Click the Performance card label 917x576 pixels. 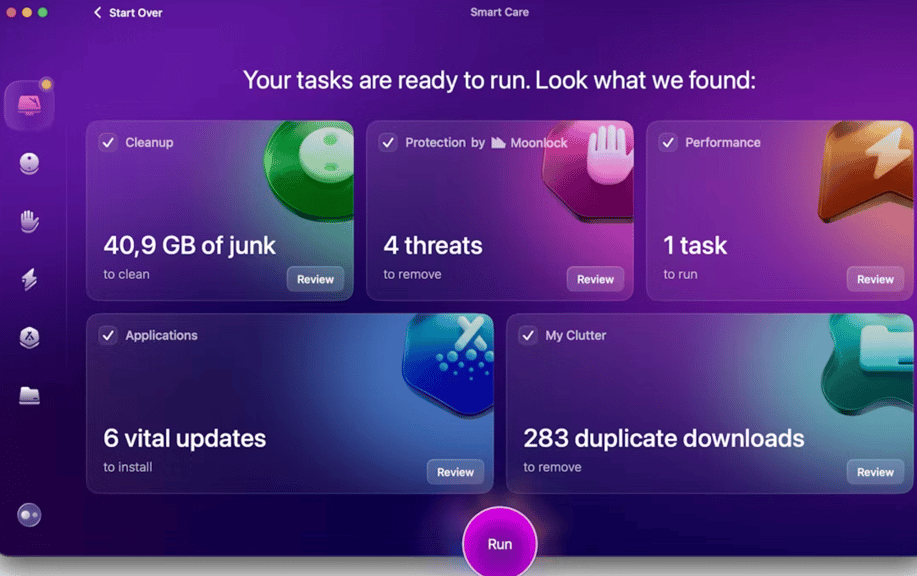coord(723,143)
